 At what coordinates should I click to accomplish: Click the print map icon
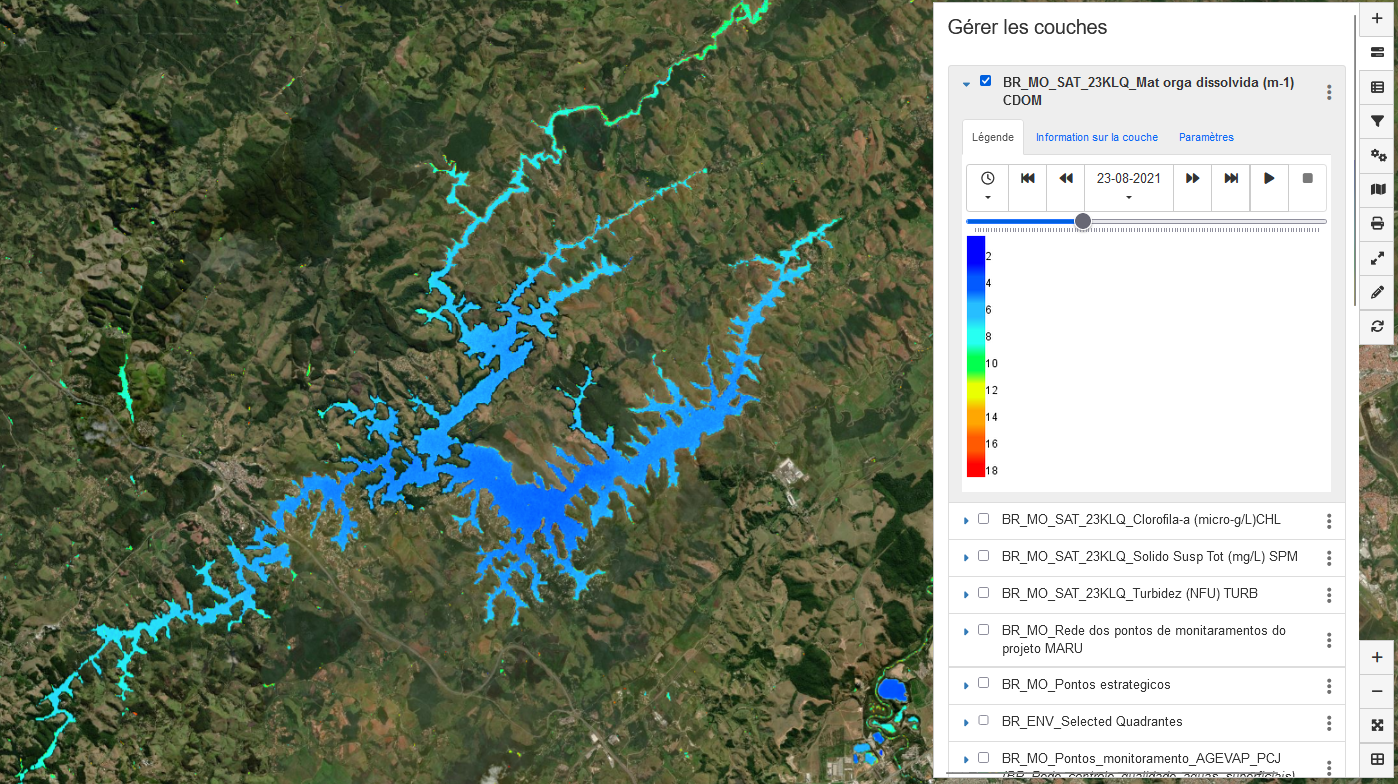[1377, 223]
